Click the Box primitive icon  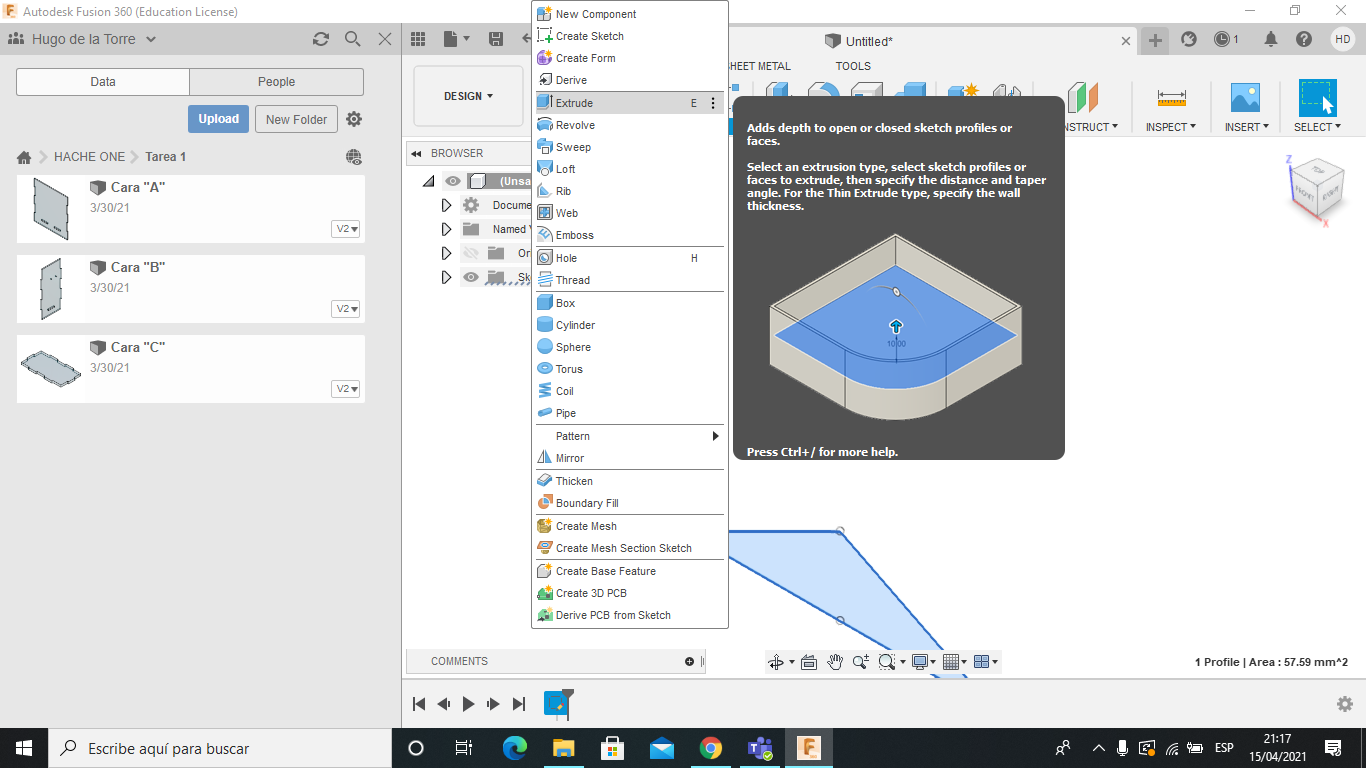pos(545,303)
